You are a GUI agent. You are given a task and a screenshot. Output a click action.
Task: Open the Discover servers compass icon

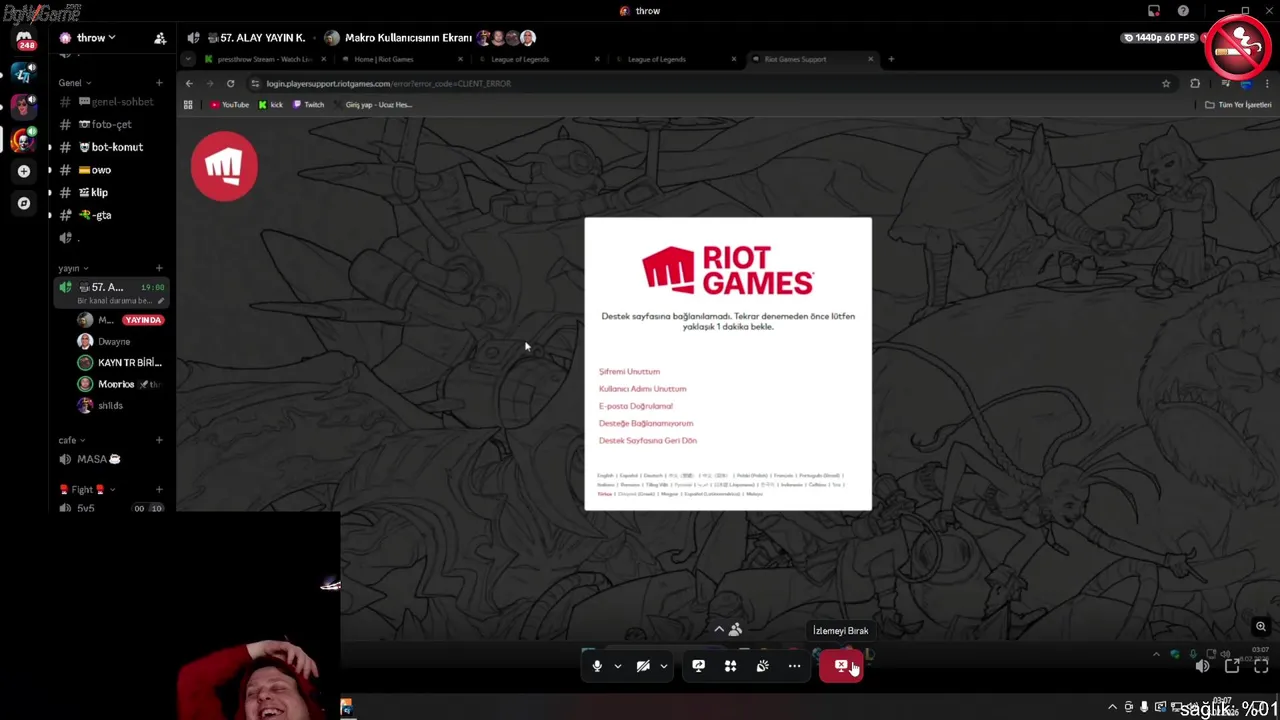coord(23,203)
